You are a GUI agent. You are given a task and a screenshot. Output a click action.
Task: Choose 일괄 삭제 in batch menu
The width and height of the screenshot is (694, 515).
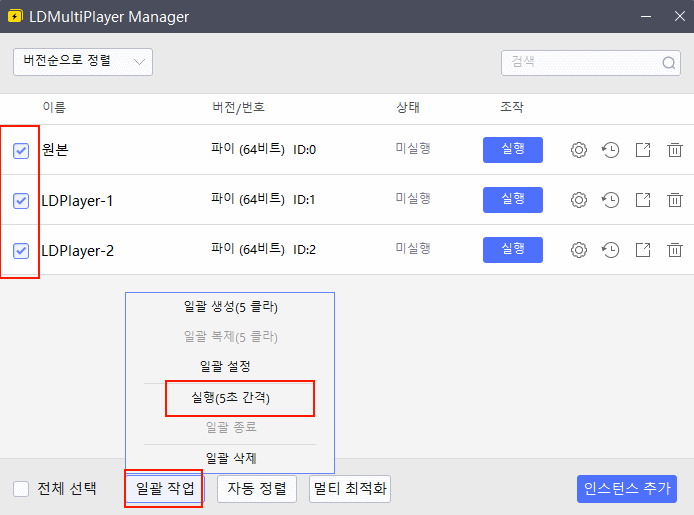point(230,458)
